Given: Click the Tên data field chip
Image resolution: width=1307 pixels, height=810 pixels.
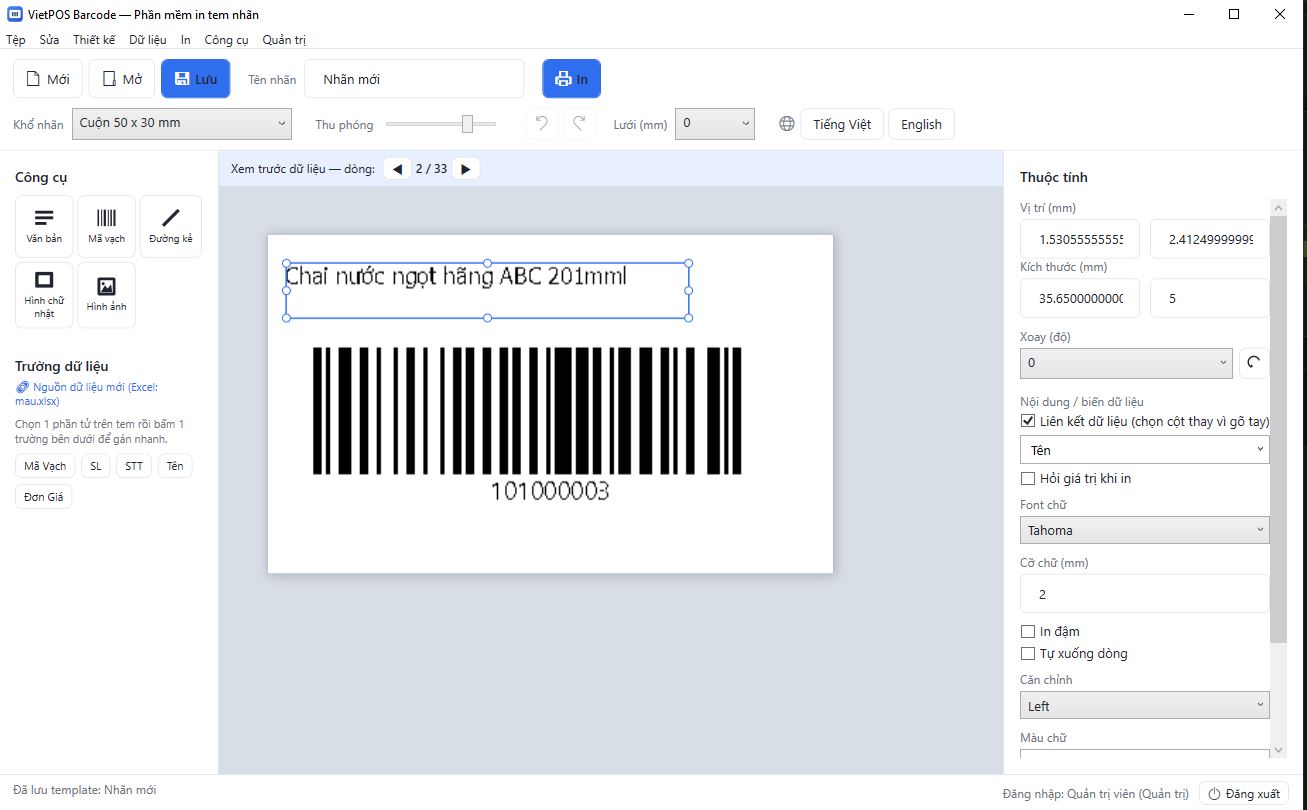Looking at the screenshot, I should (175, 466).
